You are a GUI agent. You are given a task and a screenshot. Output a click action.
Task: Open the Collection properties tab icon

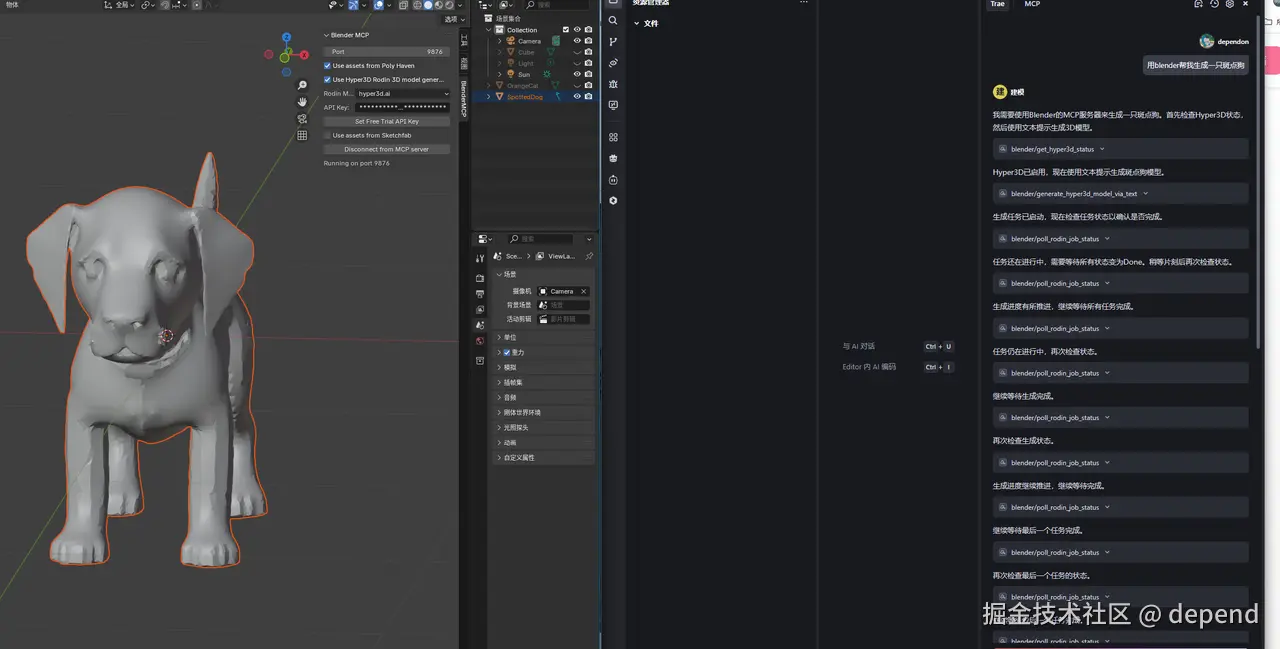pyautogui.click(x=480, y=361)
